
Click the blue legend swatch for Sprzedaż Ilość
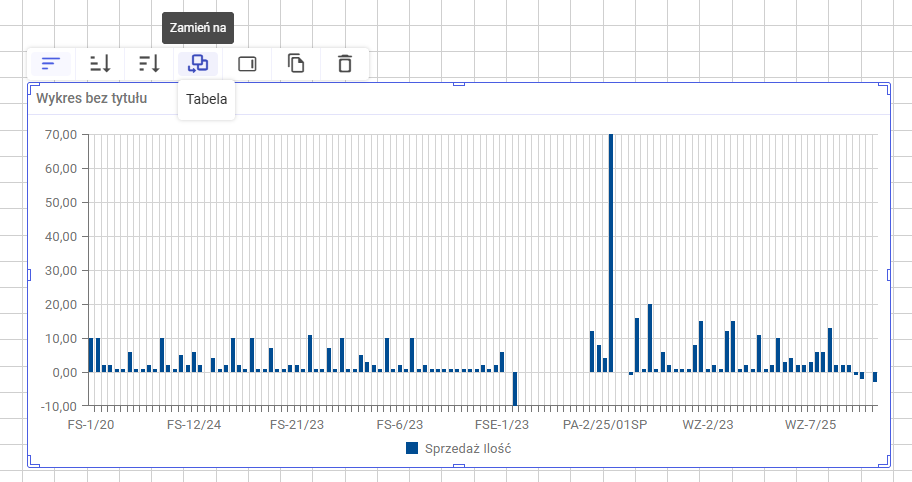[412, 449]
